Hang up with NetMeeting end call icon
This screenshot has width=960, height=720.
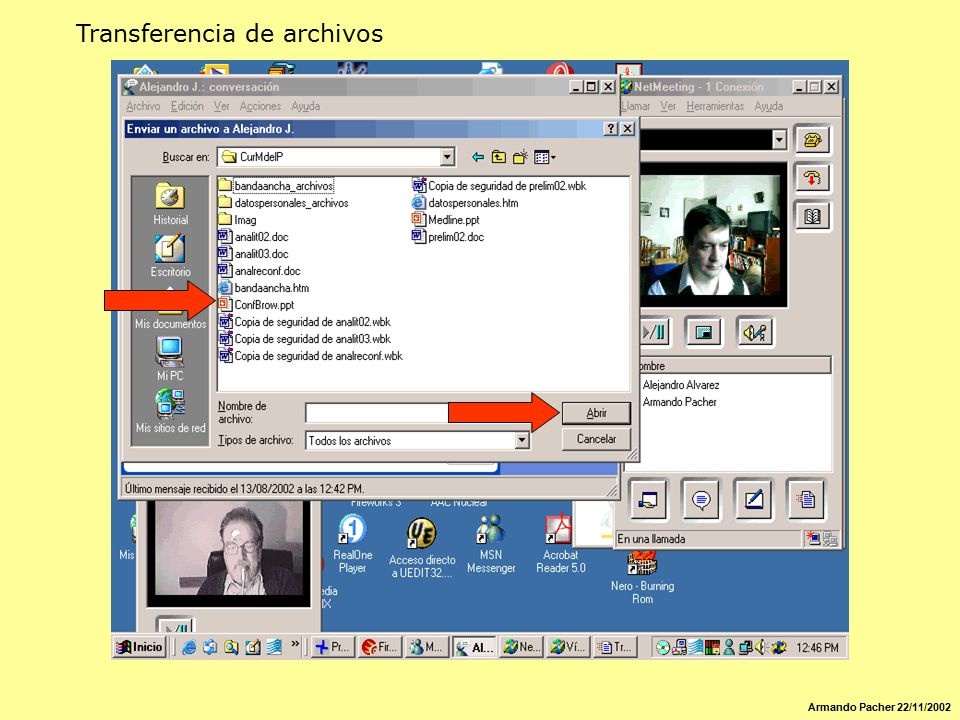tap(812, 179)
